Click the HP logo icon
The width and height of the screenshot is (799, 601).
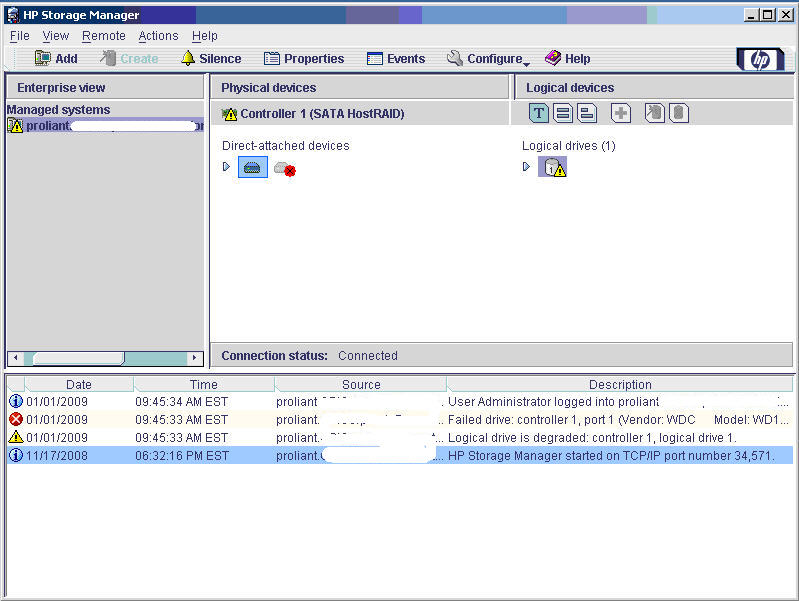(760, 60)
